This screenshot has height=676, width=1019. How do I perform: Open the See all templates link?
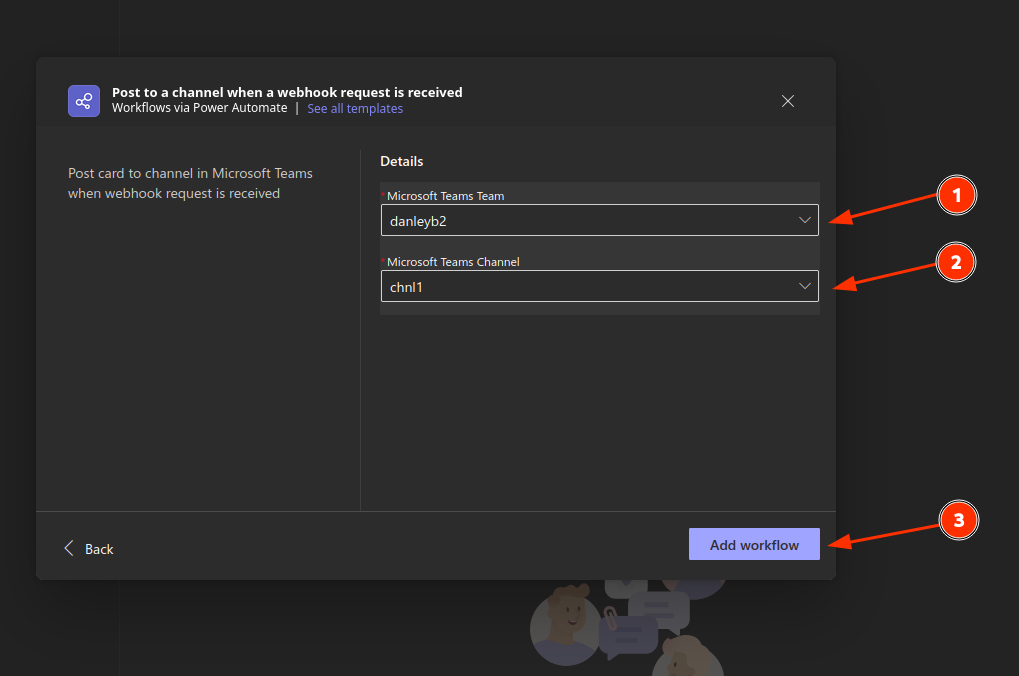click(355, 108)
